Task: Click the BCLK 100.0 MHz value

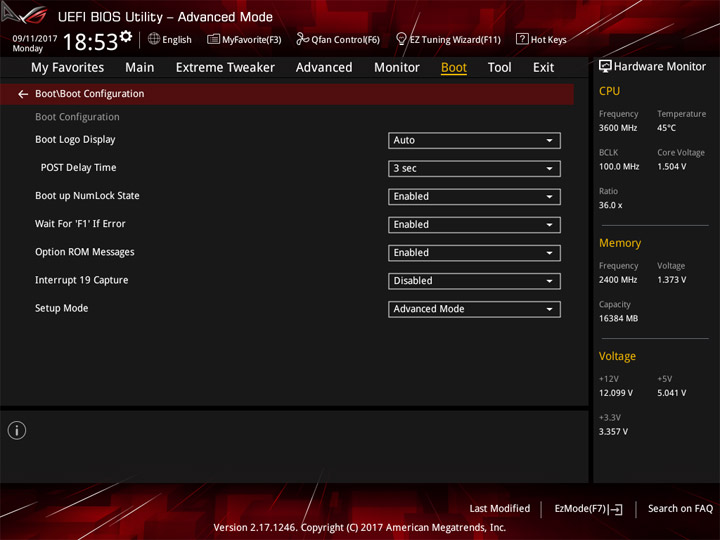Action: (x=619, y=167)
